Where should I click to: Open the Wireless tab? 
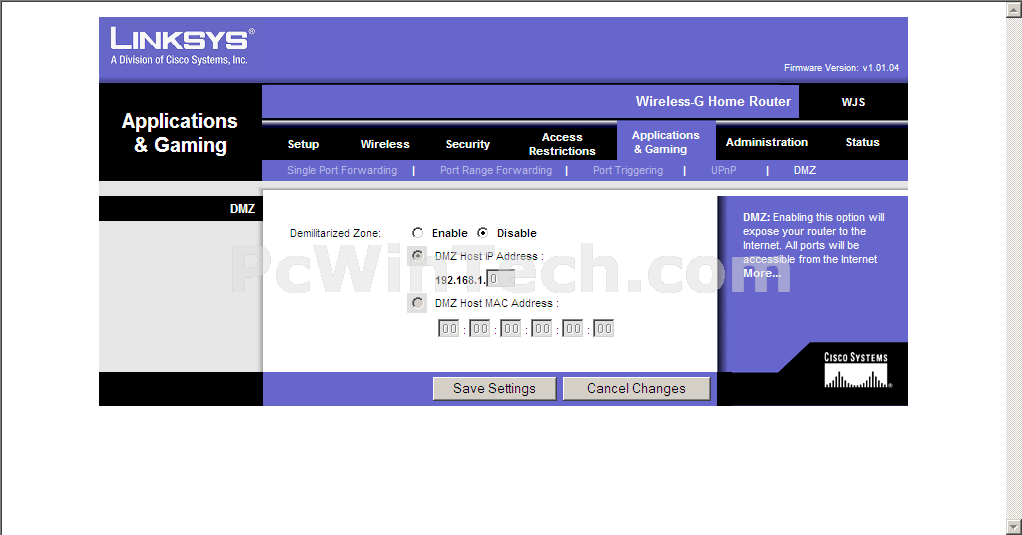(385, 144)
